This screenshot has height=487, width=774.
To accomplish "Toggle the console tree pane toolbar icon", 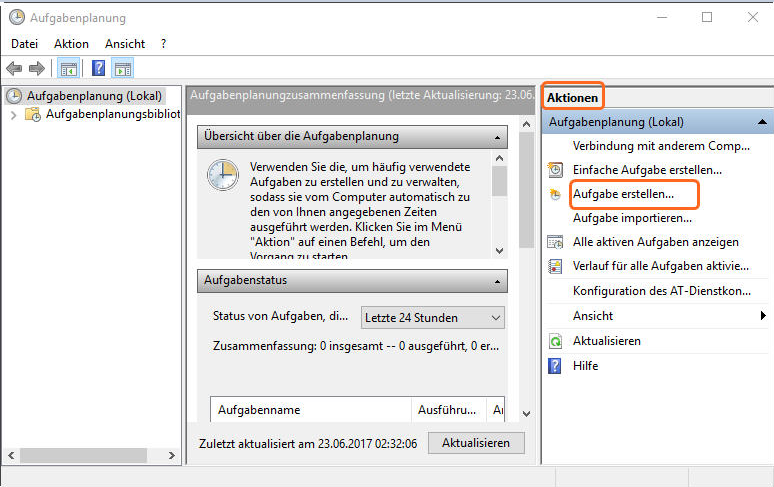I will 69,69.
